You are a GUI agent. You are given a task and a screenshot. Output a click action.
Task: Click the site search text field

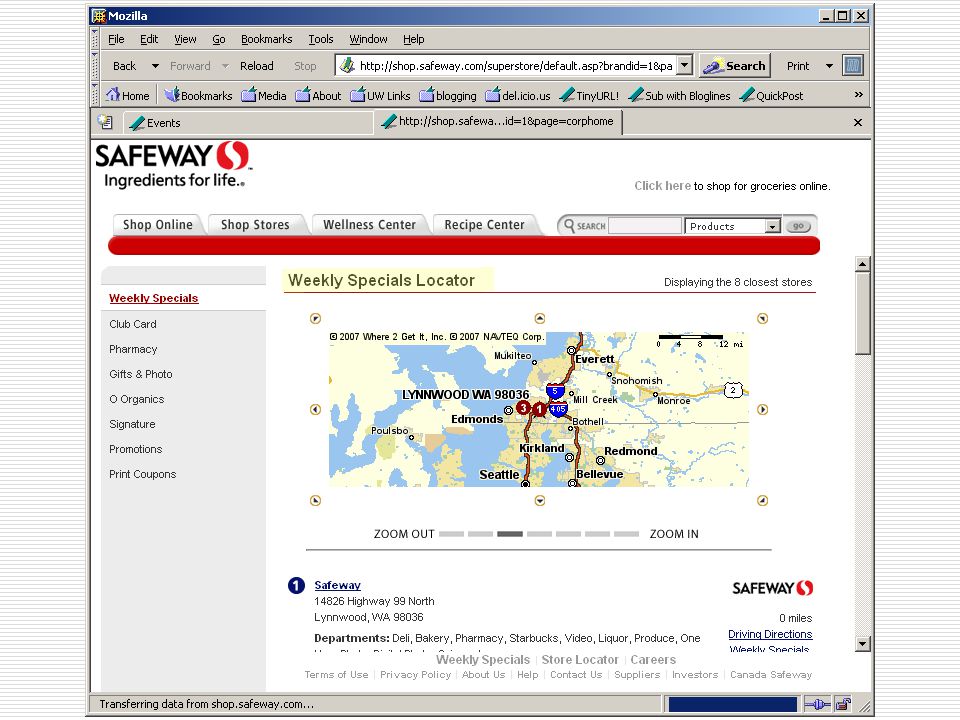[x=645, y=226]
